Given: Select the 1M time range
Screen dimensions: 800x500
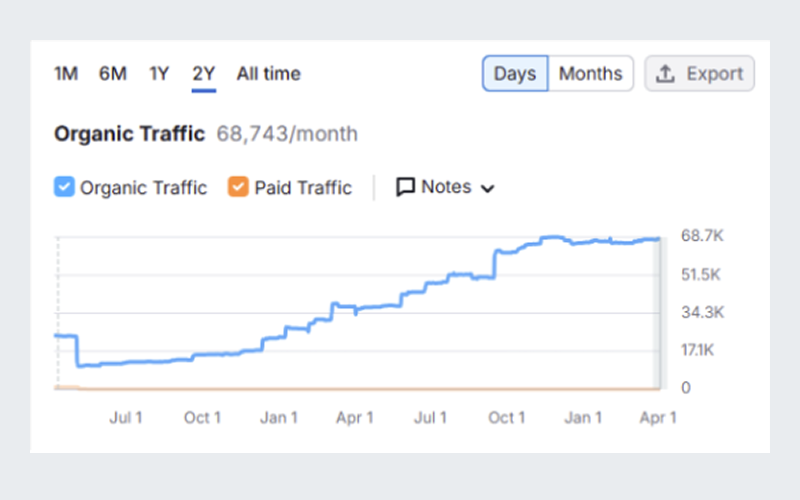Looking at the screenshot, I should 66,73.
